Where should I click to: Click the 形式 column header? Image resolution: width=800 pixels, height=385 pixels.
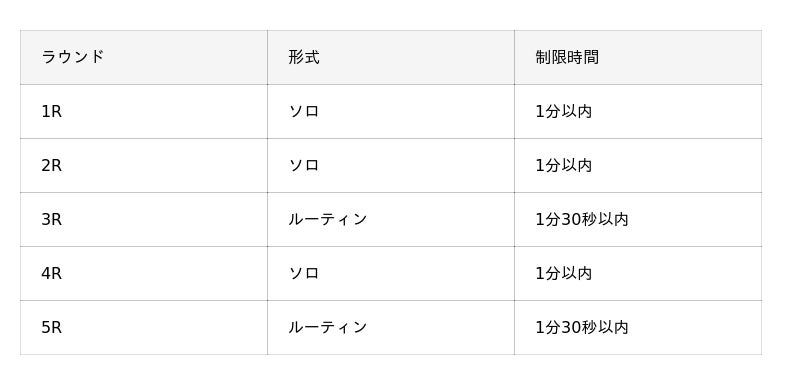[391, 57]
